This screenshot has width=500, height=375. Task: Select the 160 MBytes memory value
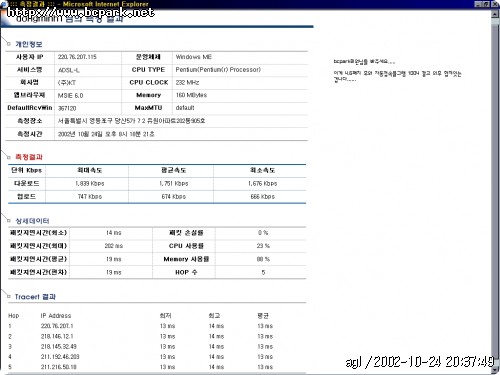click(x=191, y=95)
